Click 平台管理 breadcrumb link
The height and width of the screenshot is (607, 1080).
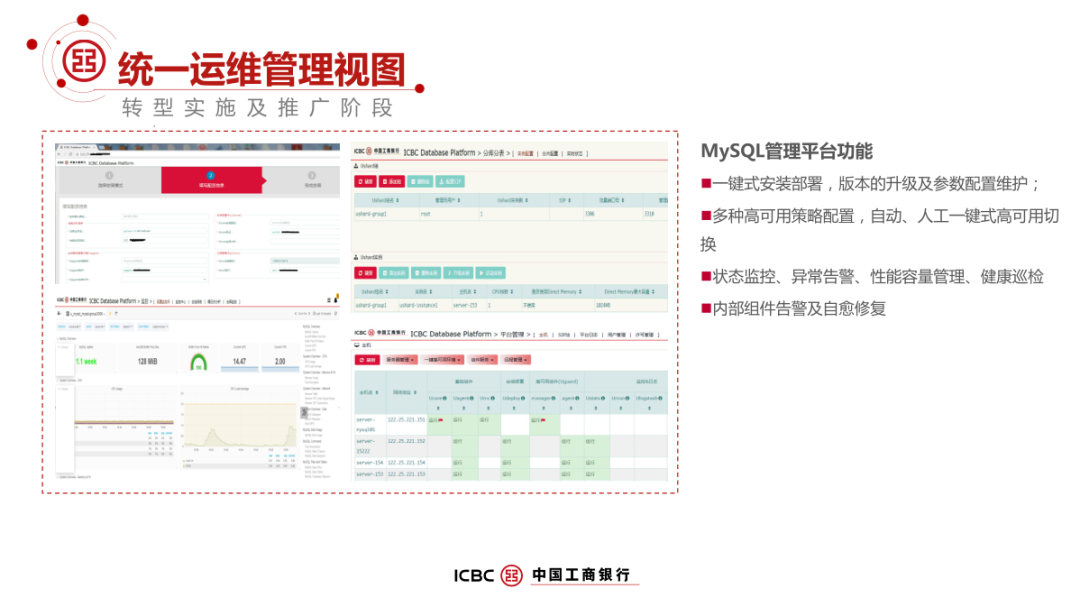(512, 334)
